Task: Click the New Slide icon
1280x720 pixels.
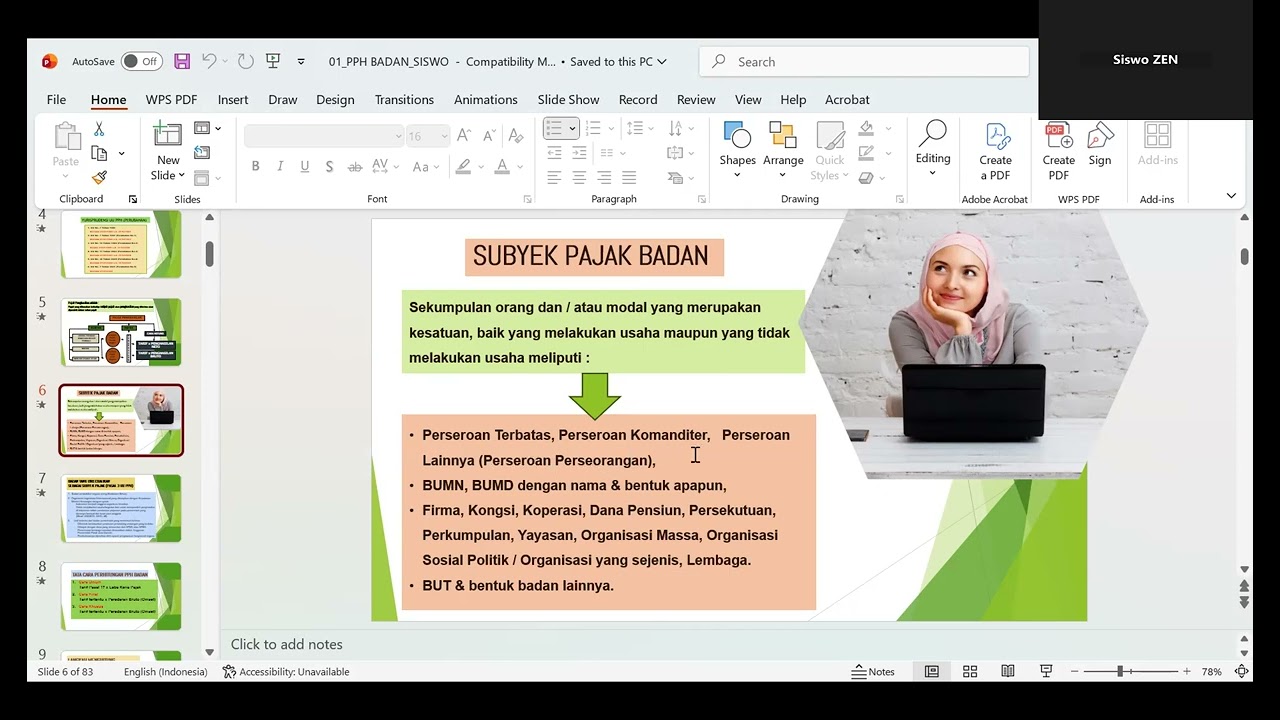Action: tap(168, 135)
